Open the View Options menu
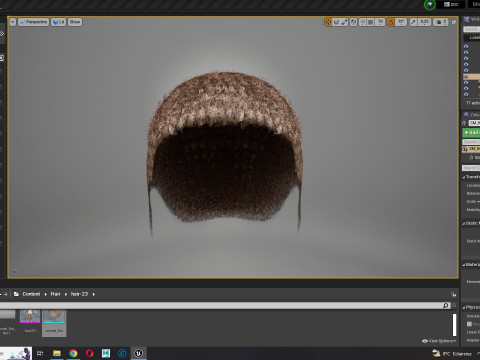The image size is (480, 360). tap(439, 341)
